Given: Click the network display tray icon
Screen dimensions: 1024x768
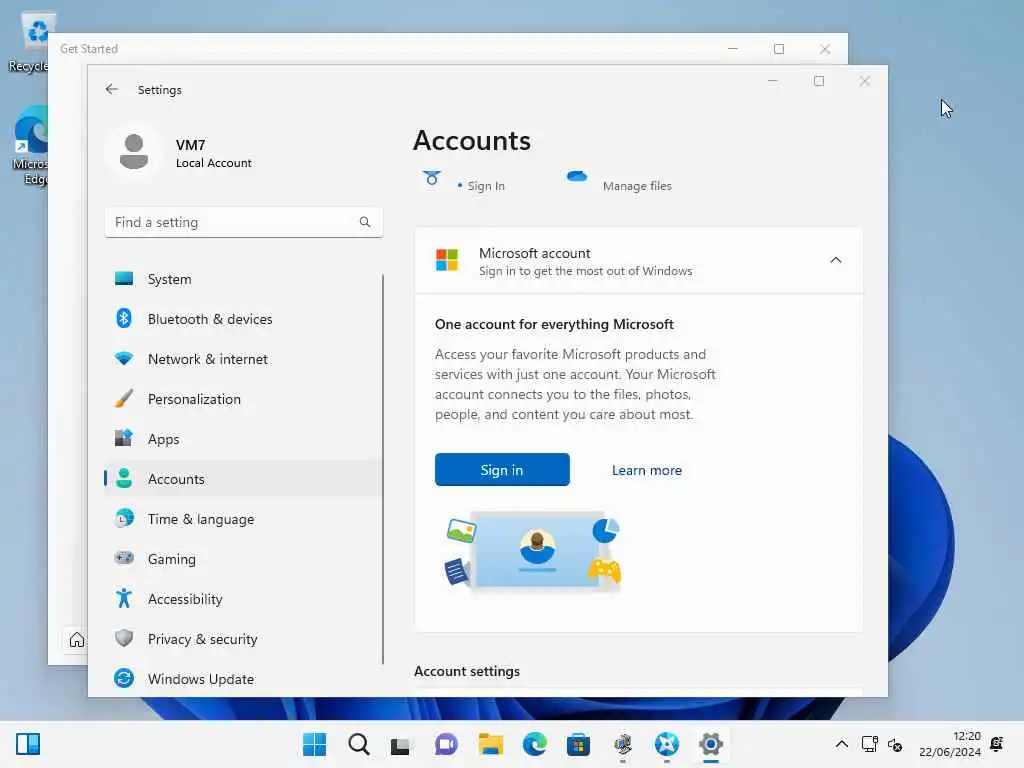Looking at the screenshot, I should click(870, 744).
